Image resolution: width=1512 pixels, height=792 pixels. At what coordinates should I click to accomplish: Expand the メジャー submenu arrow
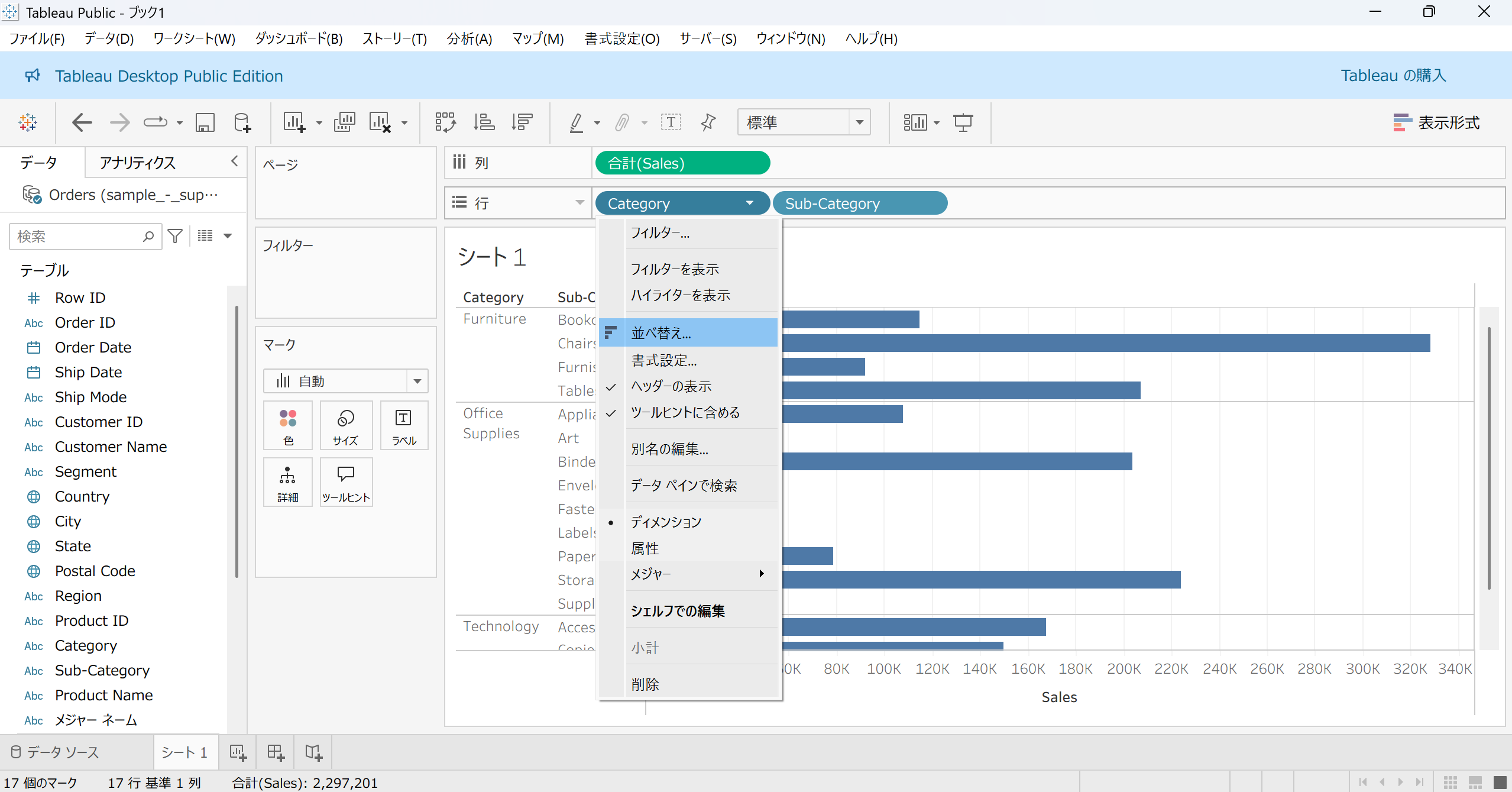click(761, 574)
